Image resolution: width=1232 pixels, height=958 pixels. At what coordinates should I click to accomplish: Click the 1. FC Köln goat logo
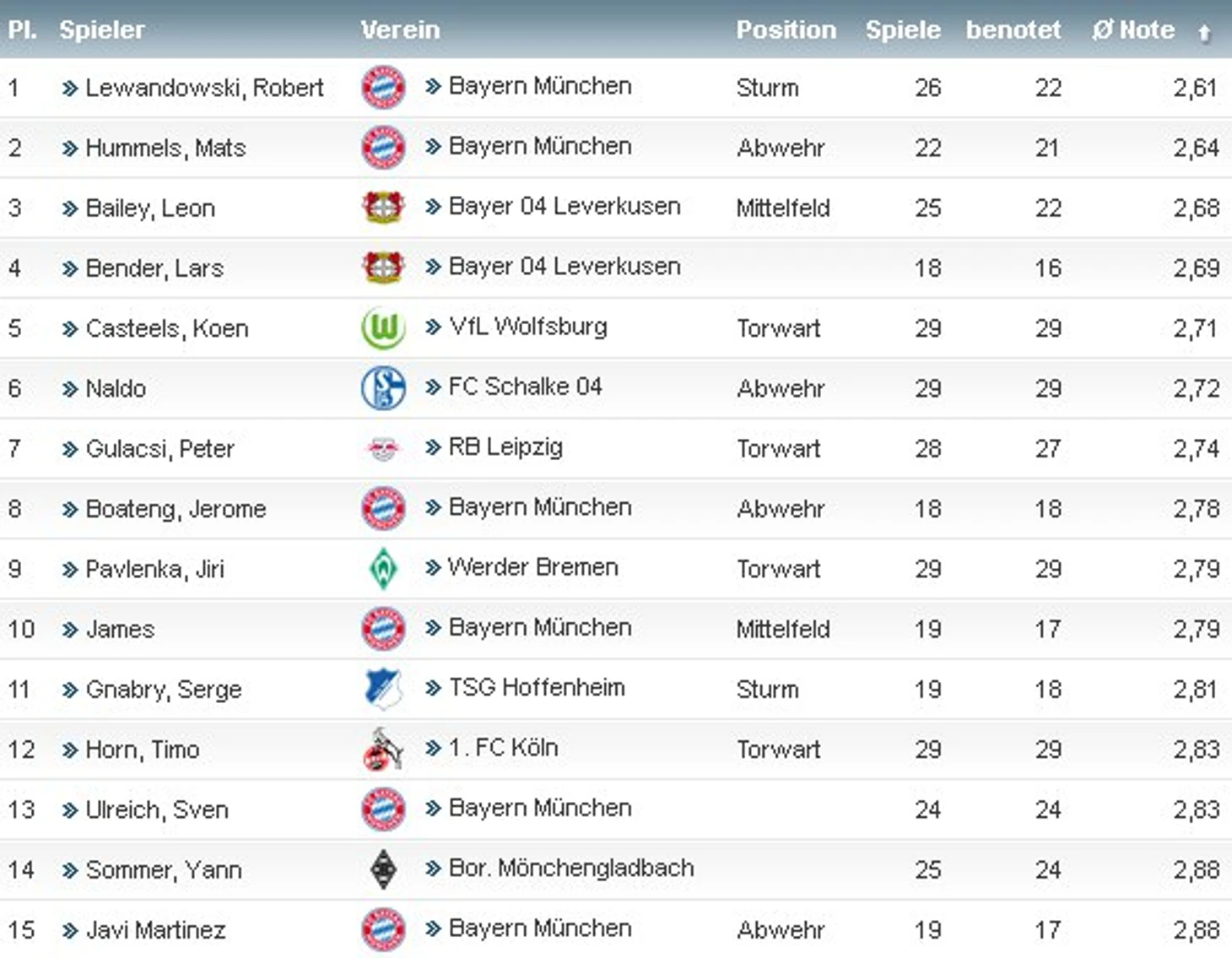[383, 749]
